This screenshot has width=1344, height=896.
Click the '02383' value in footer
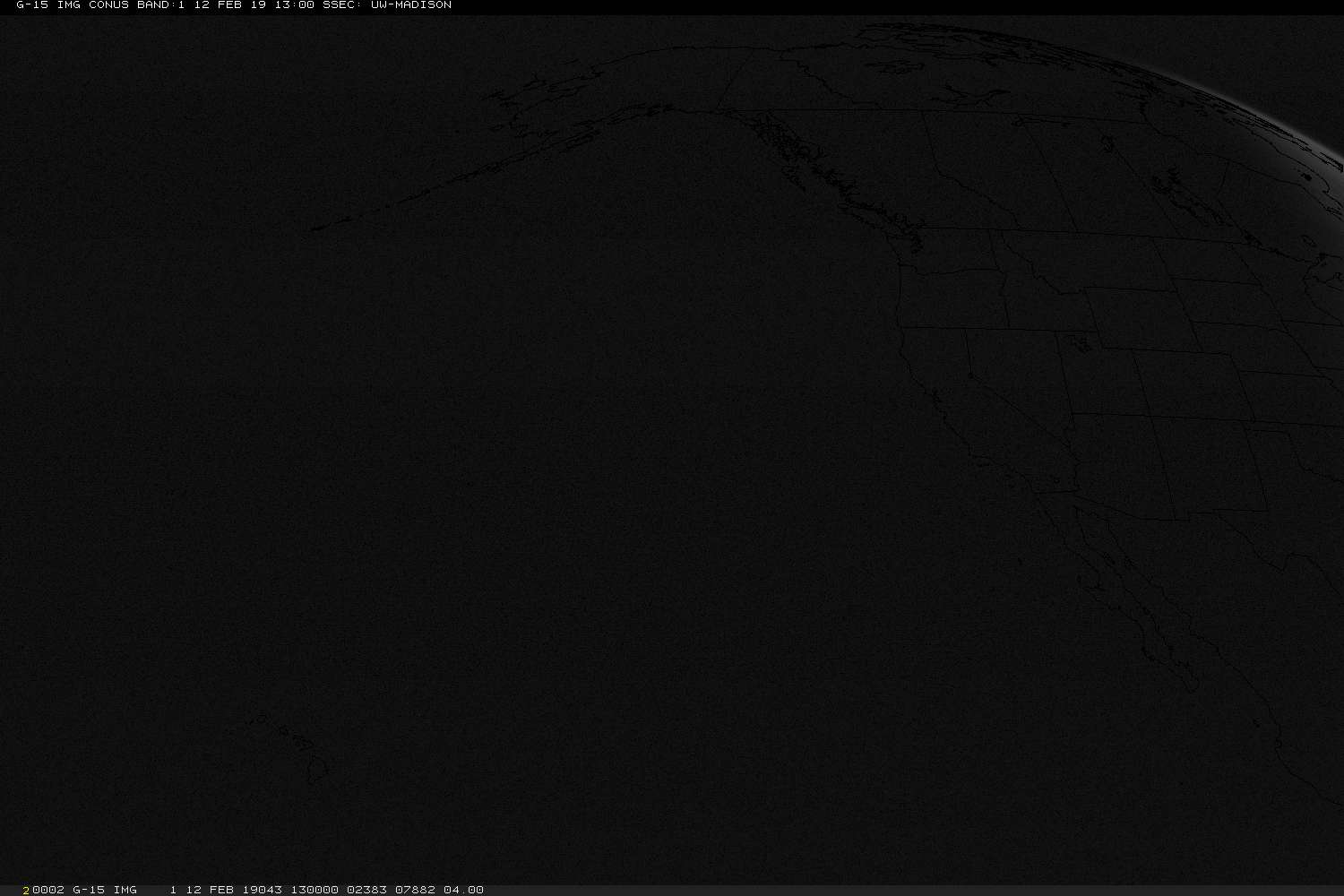366,890
